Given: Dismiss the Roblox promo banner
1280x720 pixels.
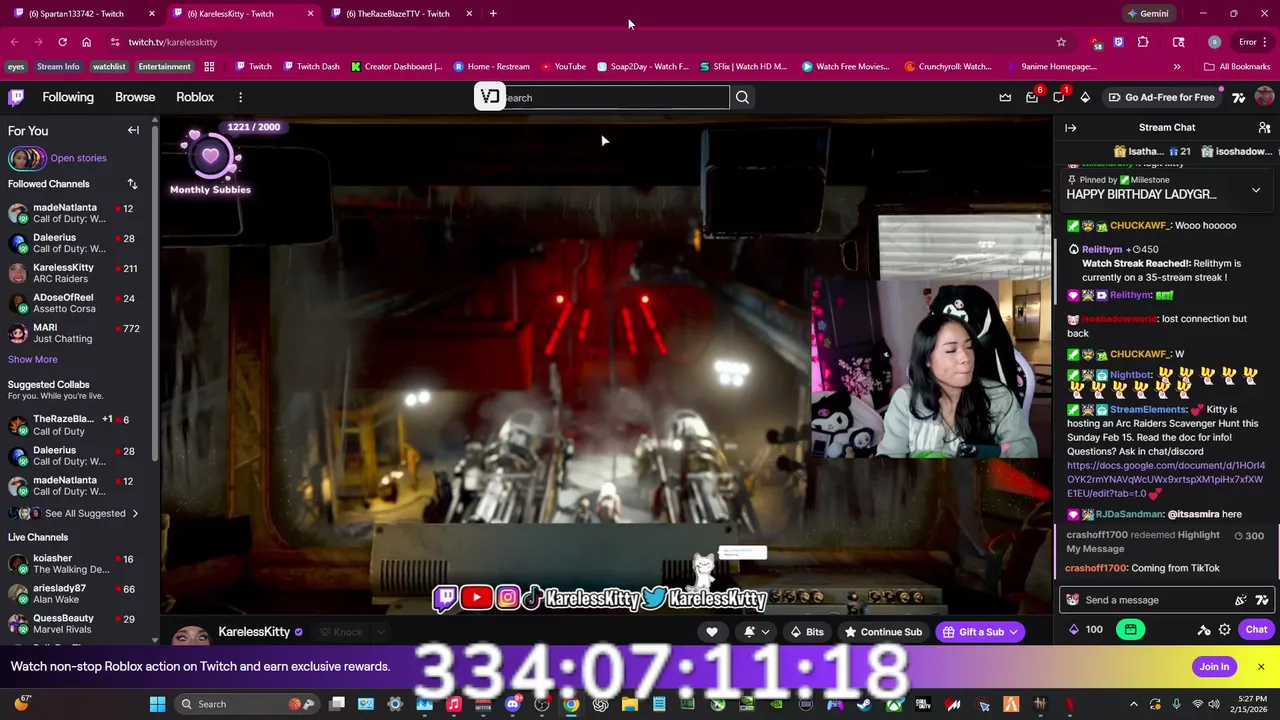Looking at the screenshot, I should (x=1261, y=667).
